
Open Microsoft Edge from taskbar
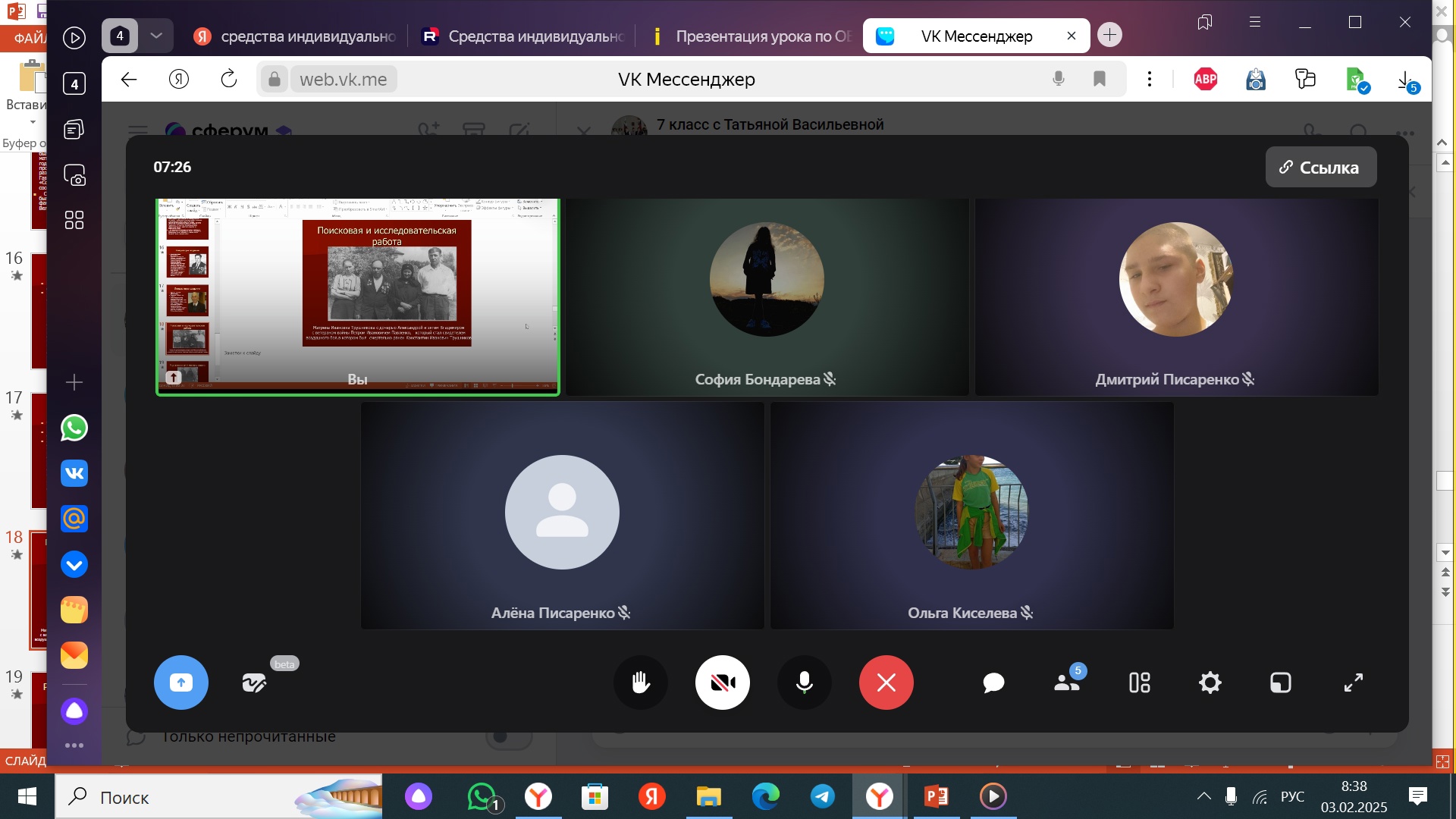coord(766,796)
